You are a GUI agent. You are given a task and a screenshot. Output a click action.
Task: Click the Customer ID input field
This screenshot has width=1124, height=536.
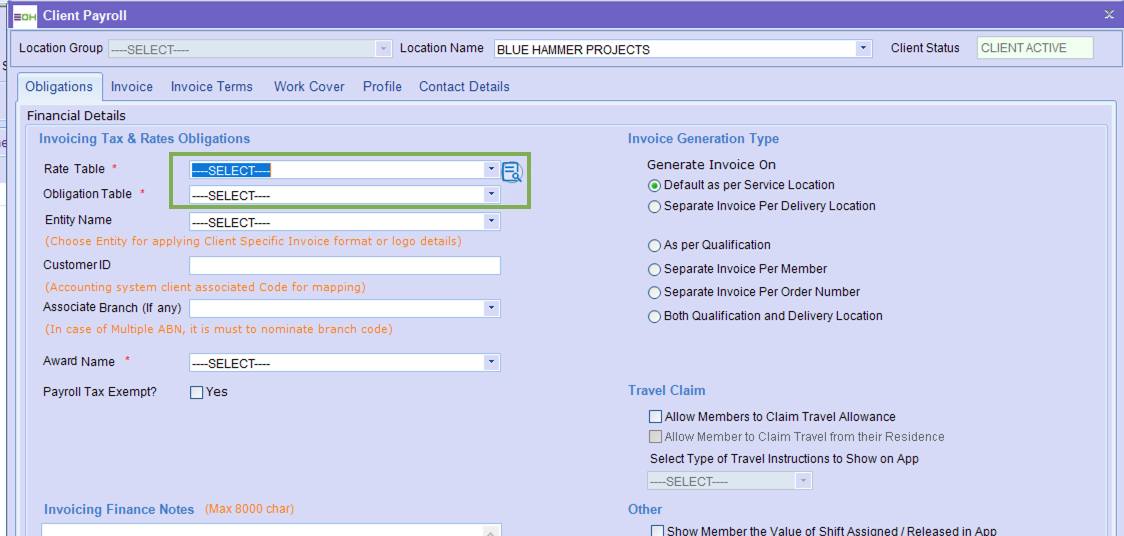click(x=344, y=266)
